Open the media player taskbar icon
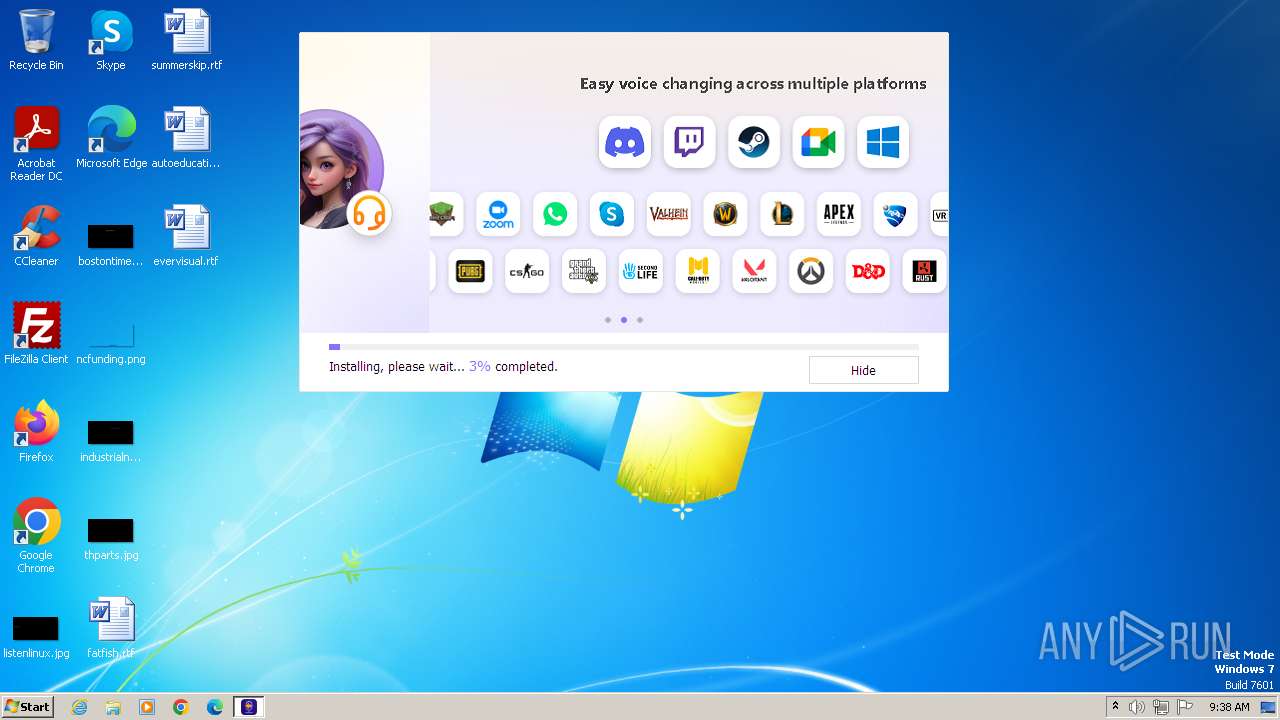1280x720 pixels. (x=147, y=707)
